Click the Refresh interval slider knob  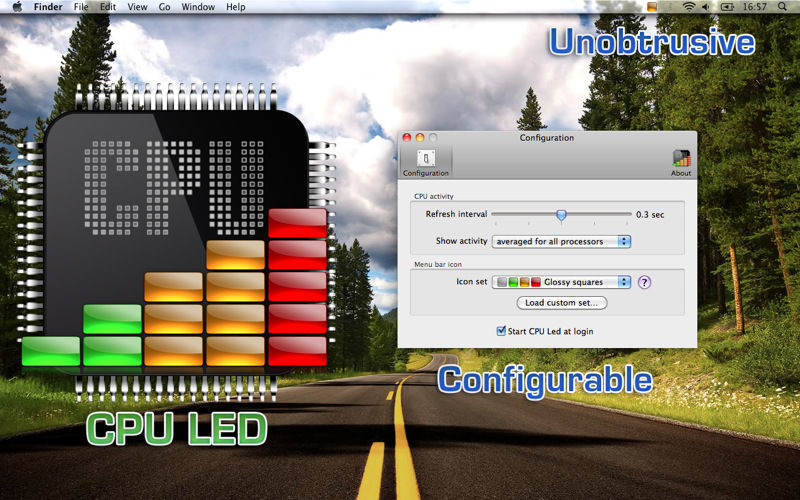tap(561, 215)
